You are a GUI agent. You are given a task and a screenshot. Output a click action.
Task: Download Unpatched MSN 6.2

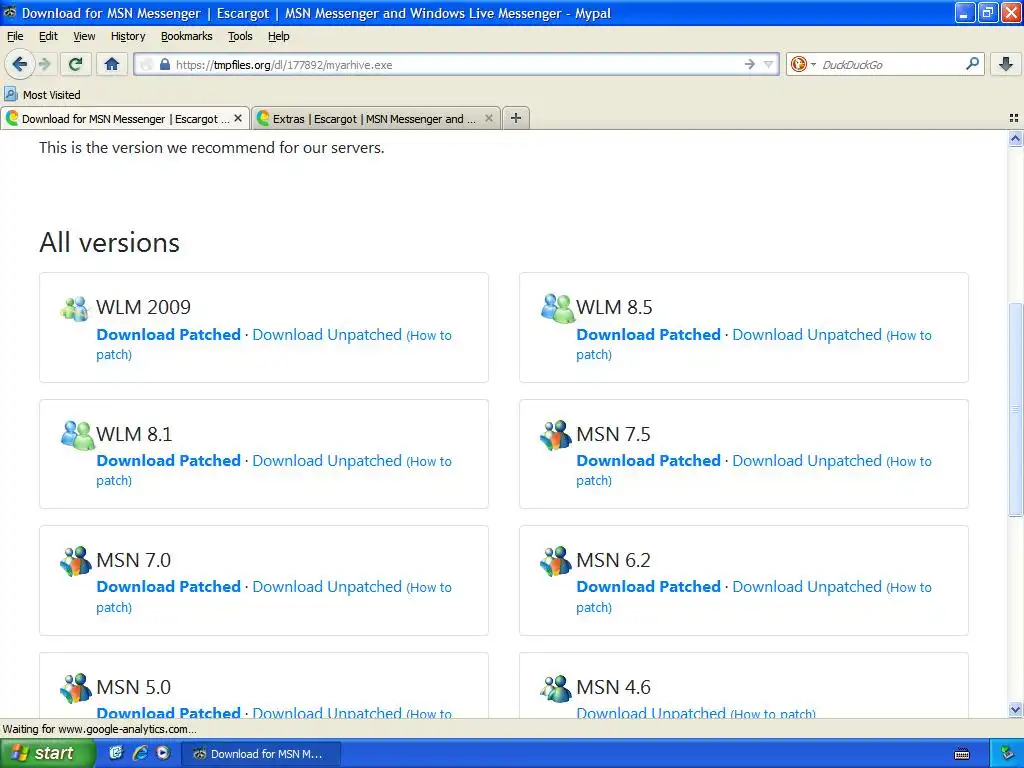pos(807,586)
